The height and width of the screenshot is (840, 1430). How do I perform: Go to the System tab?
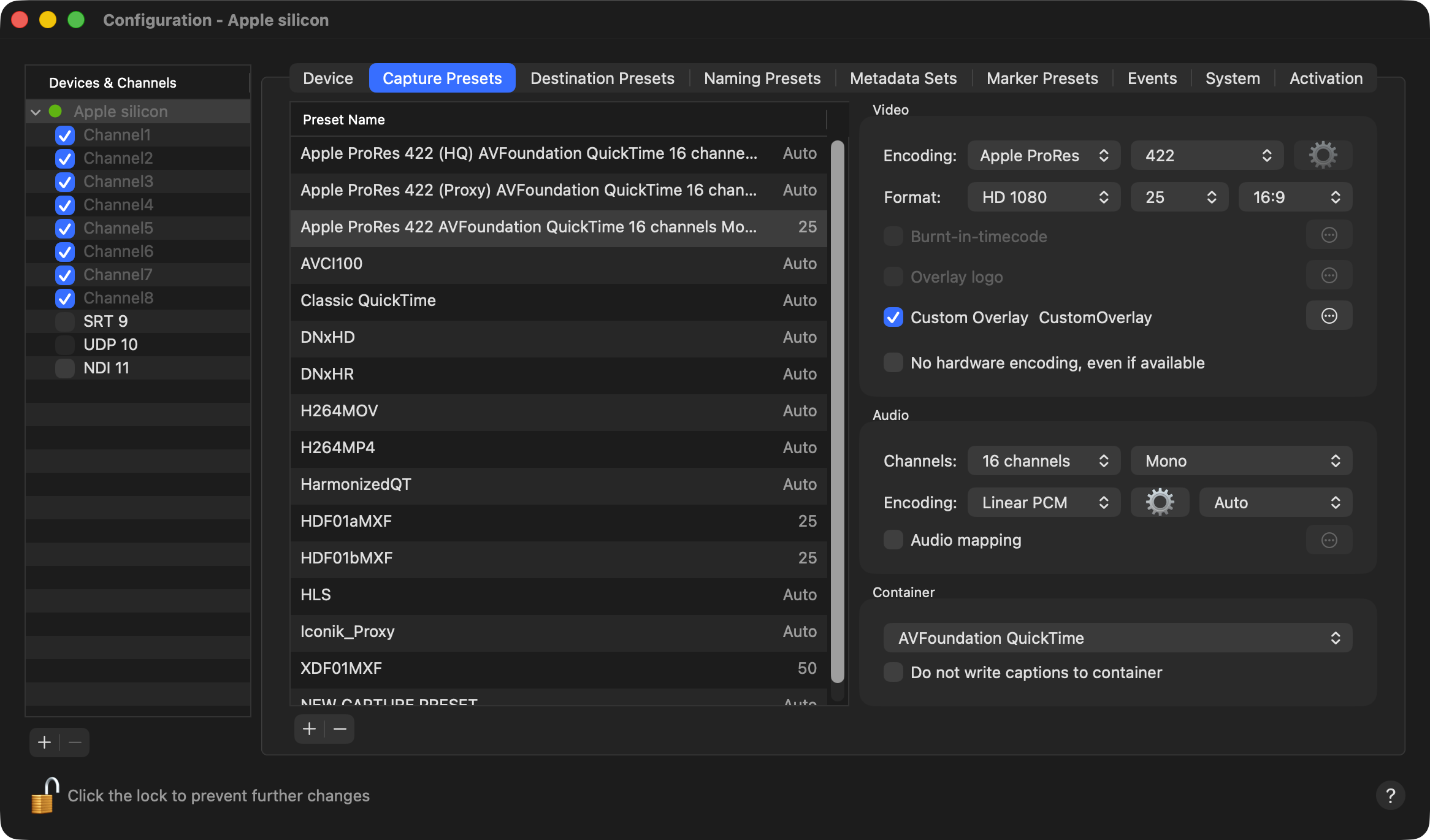1233,78
